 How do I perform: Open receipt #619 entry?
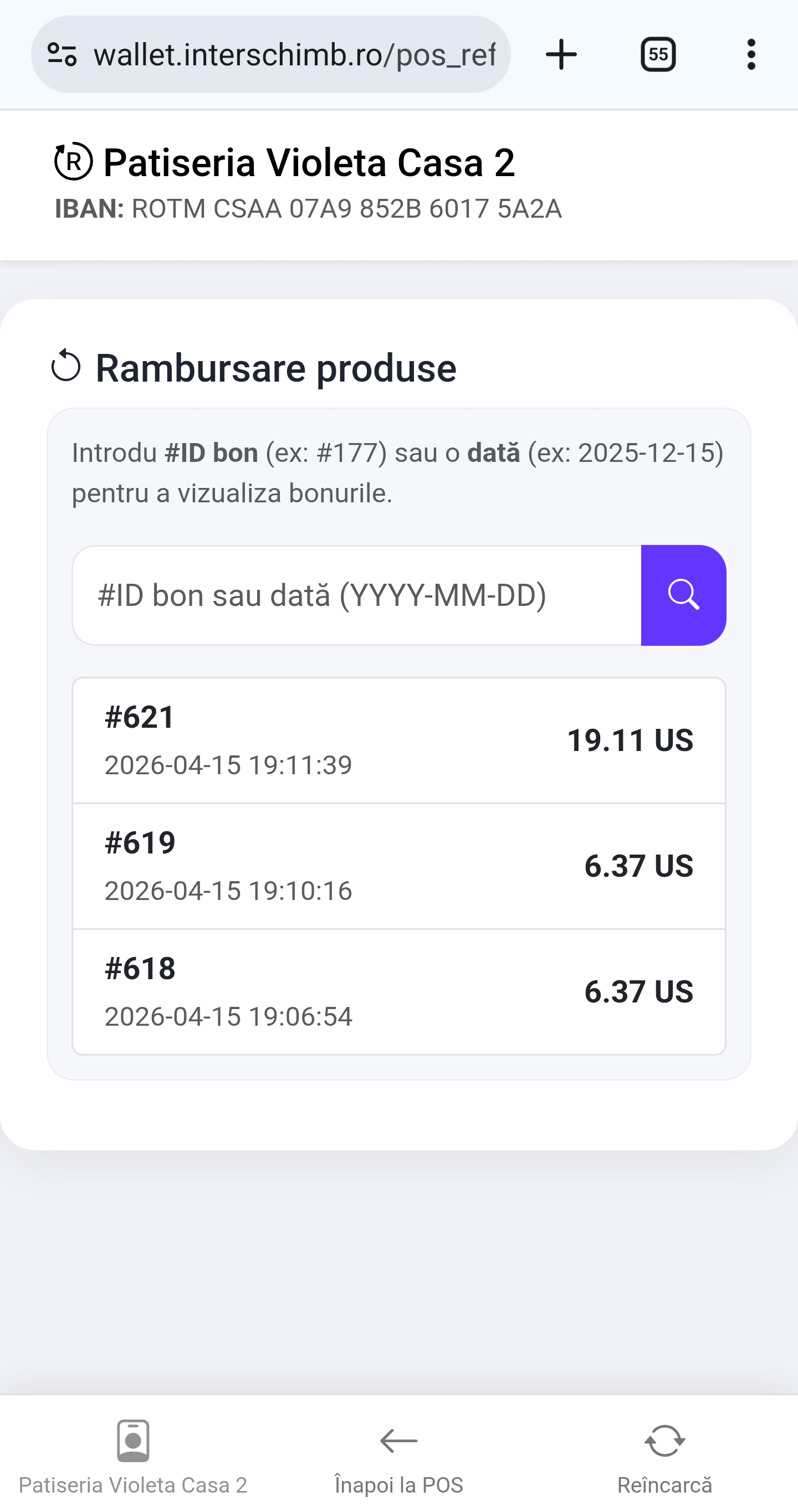398,866
